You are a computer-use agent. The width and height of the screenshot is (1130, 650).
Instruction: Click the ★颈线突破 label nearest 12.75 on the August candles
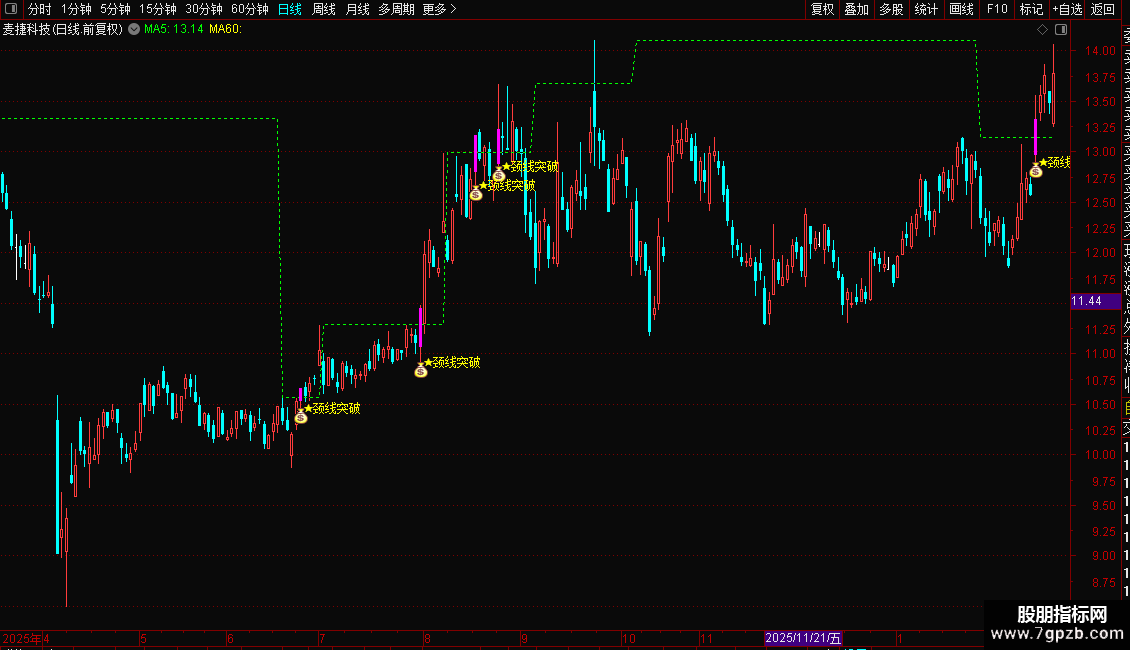(x=507, y=185)
